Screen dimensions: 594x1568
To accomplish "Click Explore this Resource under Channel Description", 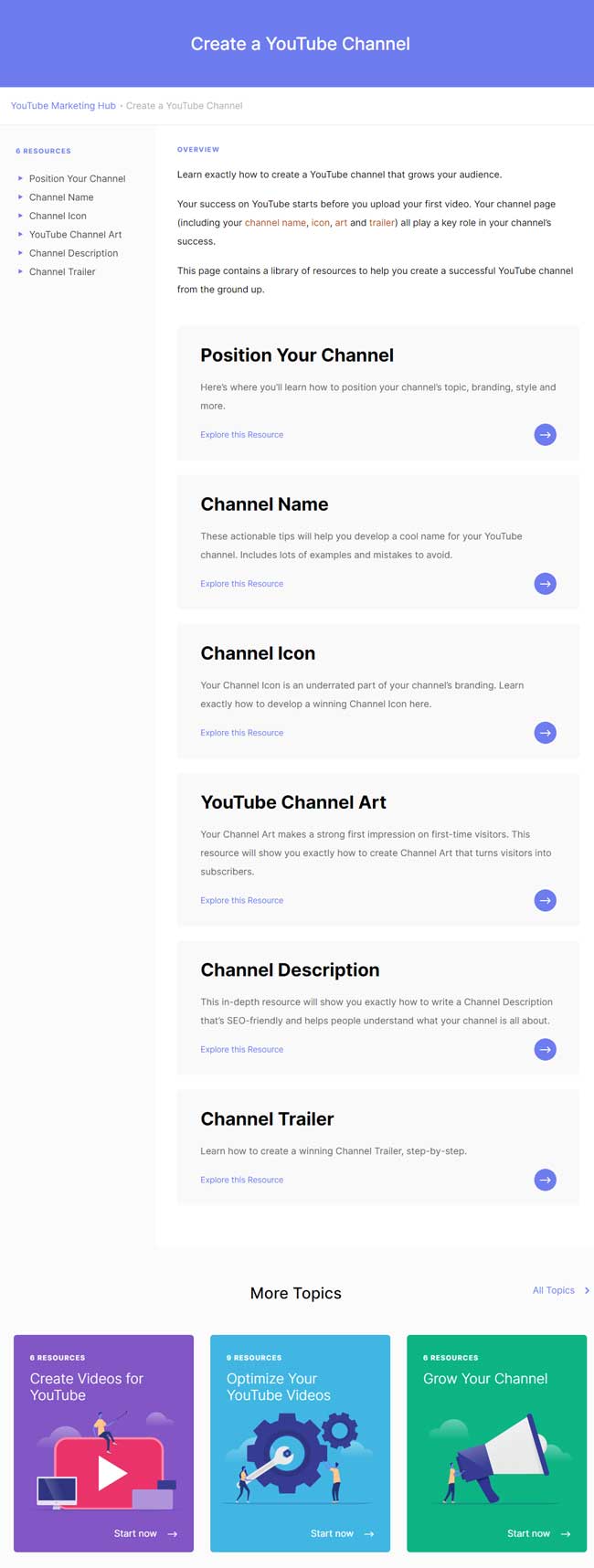I will (241, 1050).
